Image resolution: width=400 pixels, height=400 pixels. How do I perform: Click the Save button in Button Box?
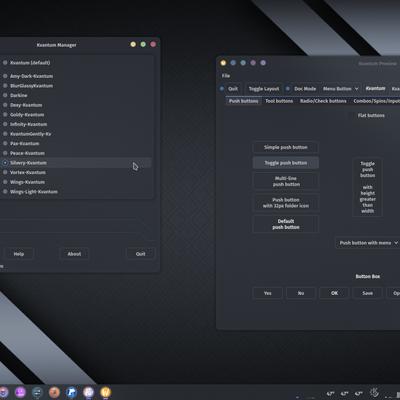[367, 293]
